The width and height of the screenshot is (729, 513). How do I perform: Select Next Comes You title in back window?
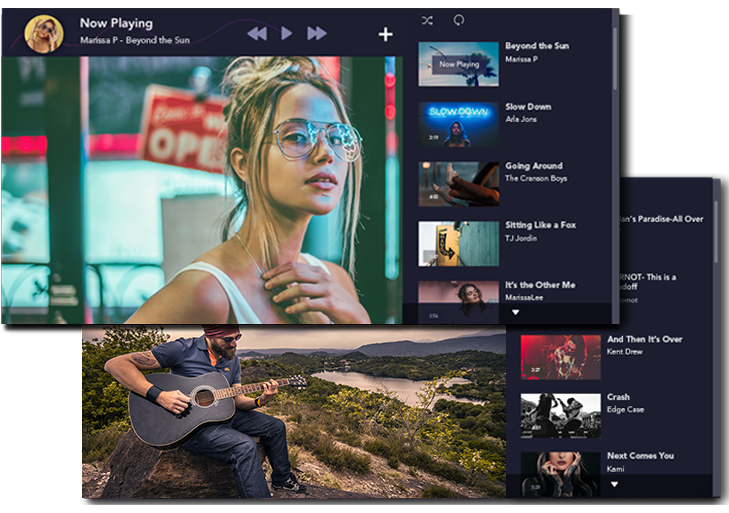(640, 456)
